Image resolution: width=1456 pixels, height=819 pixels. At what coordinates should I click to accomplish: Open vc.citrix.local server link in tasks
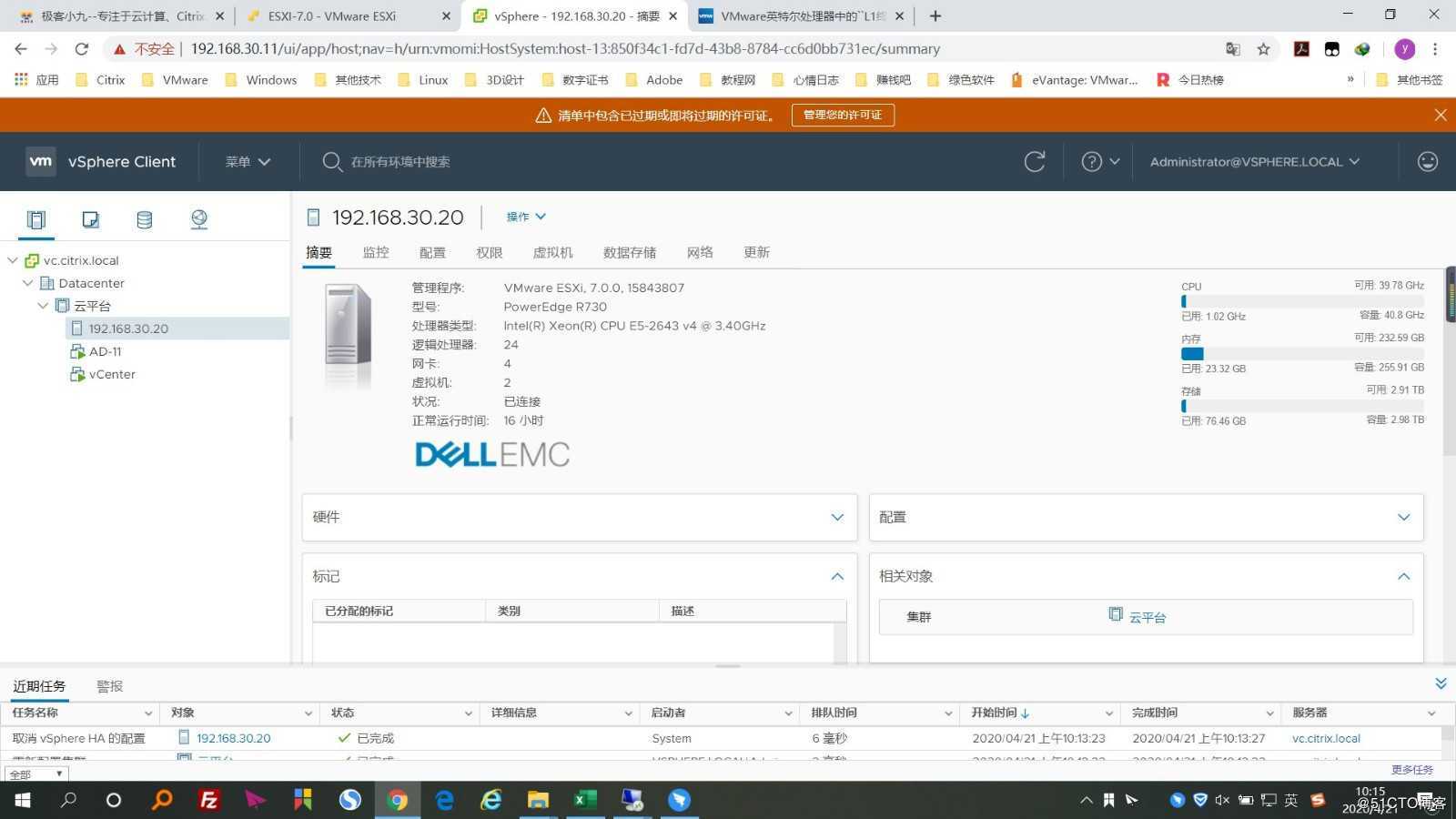coord(1326,738)
